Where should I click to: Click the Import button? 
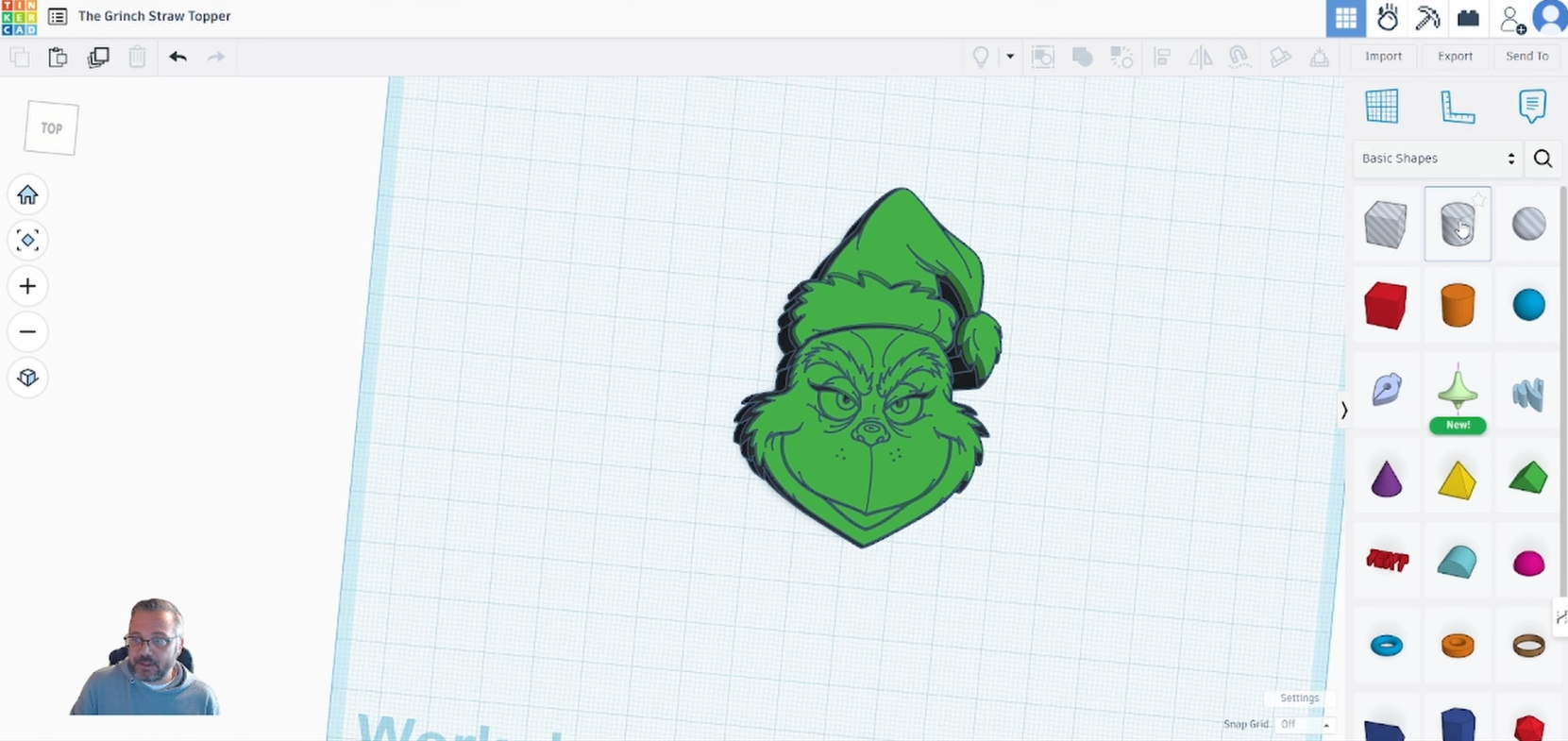coord(1383,57)
